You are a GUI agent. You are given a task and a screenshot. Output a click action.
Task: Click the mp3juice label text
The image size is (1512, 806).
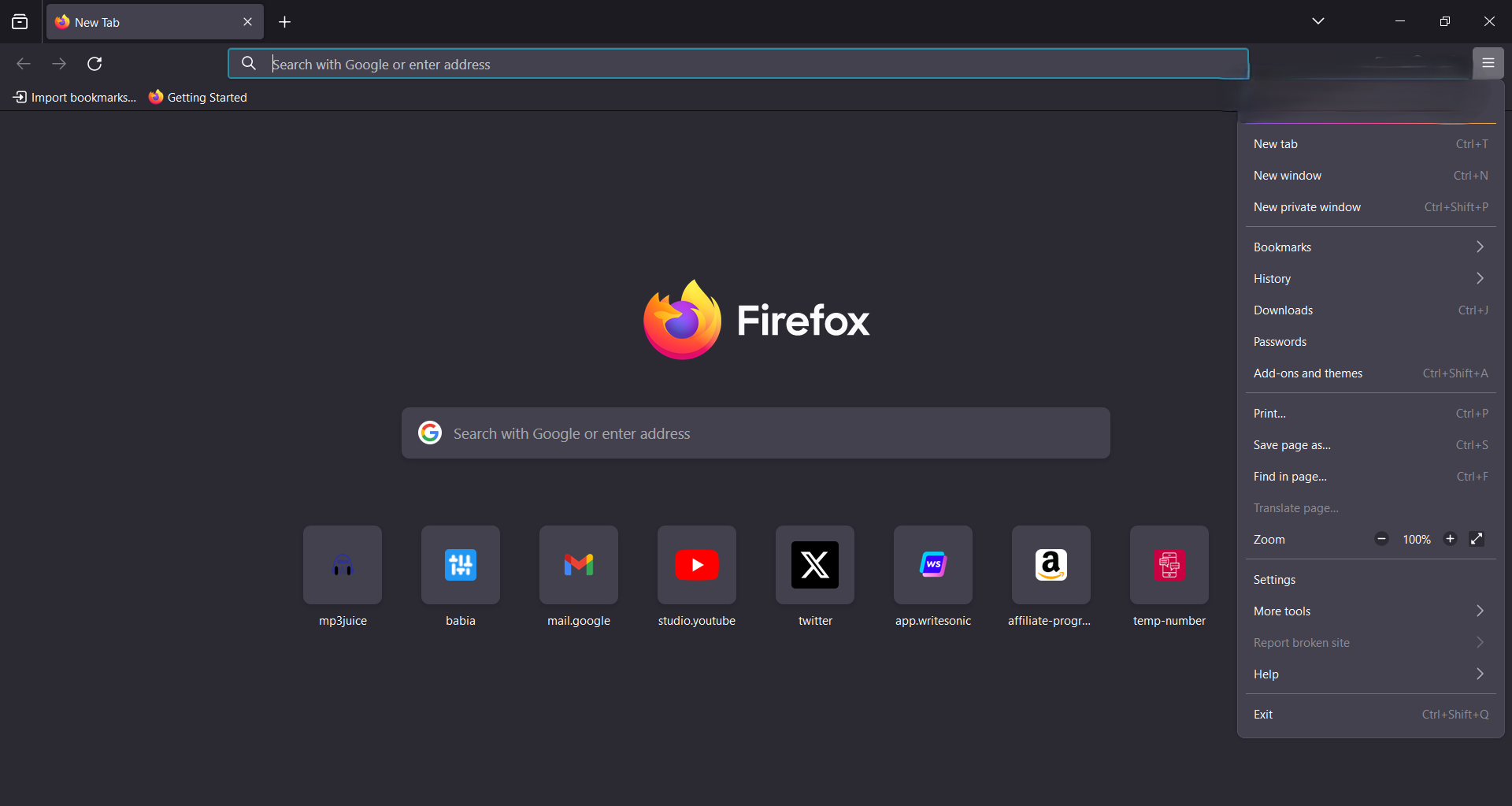343,621
